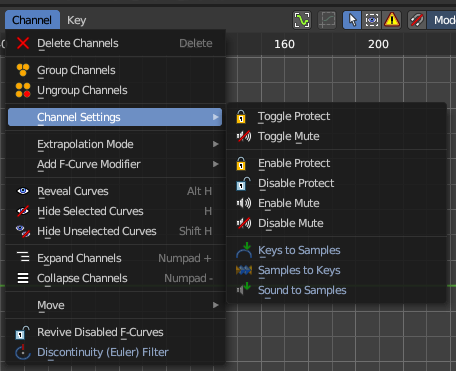Choose Sound to Samples

(337, 290)
